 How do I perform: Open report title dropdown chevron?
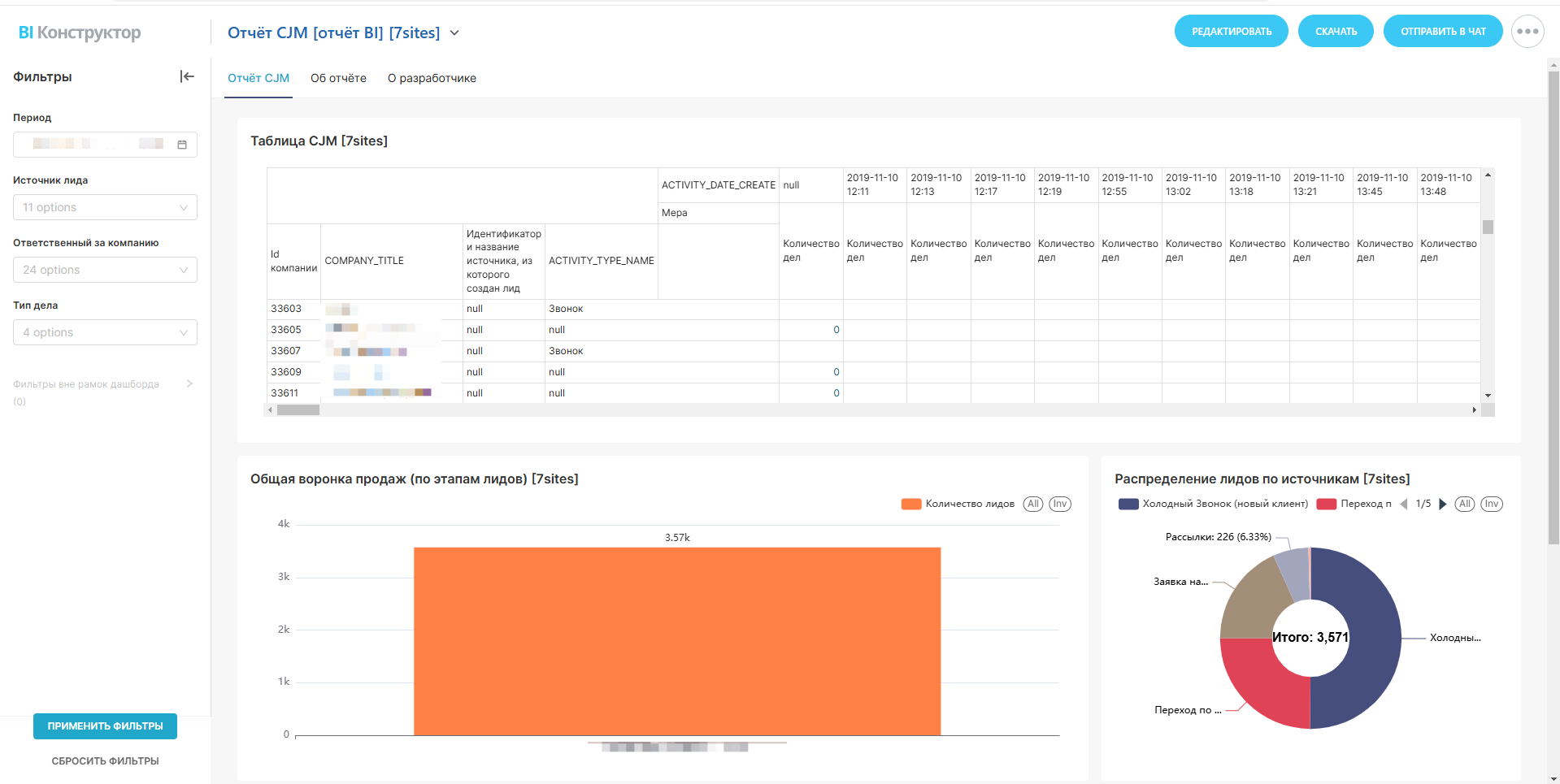454,33
